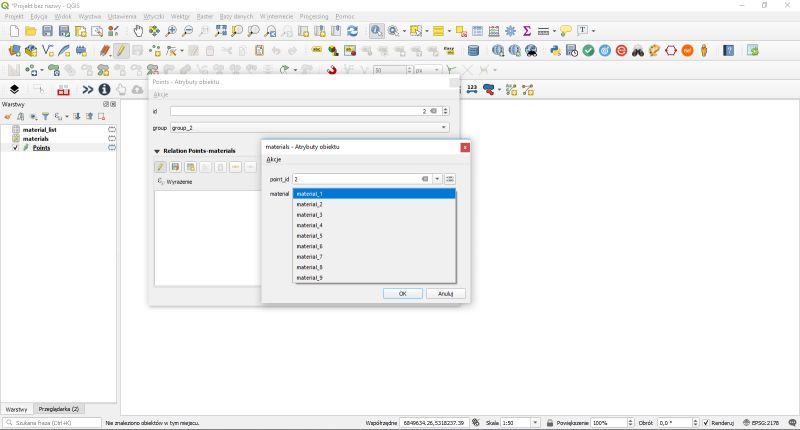Collapse the Relation Points-materials section

(x=157, y=151)
